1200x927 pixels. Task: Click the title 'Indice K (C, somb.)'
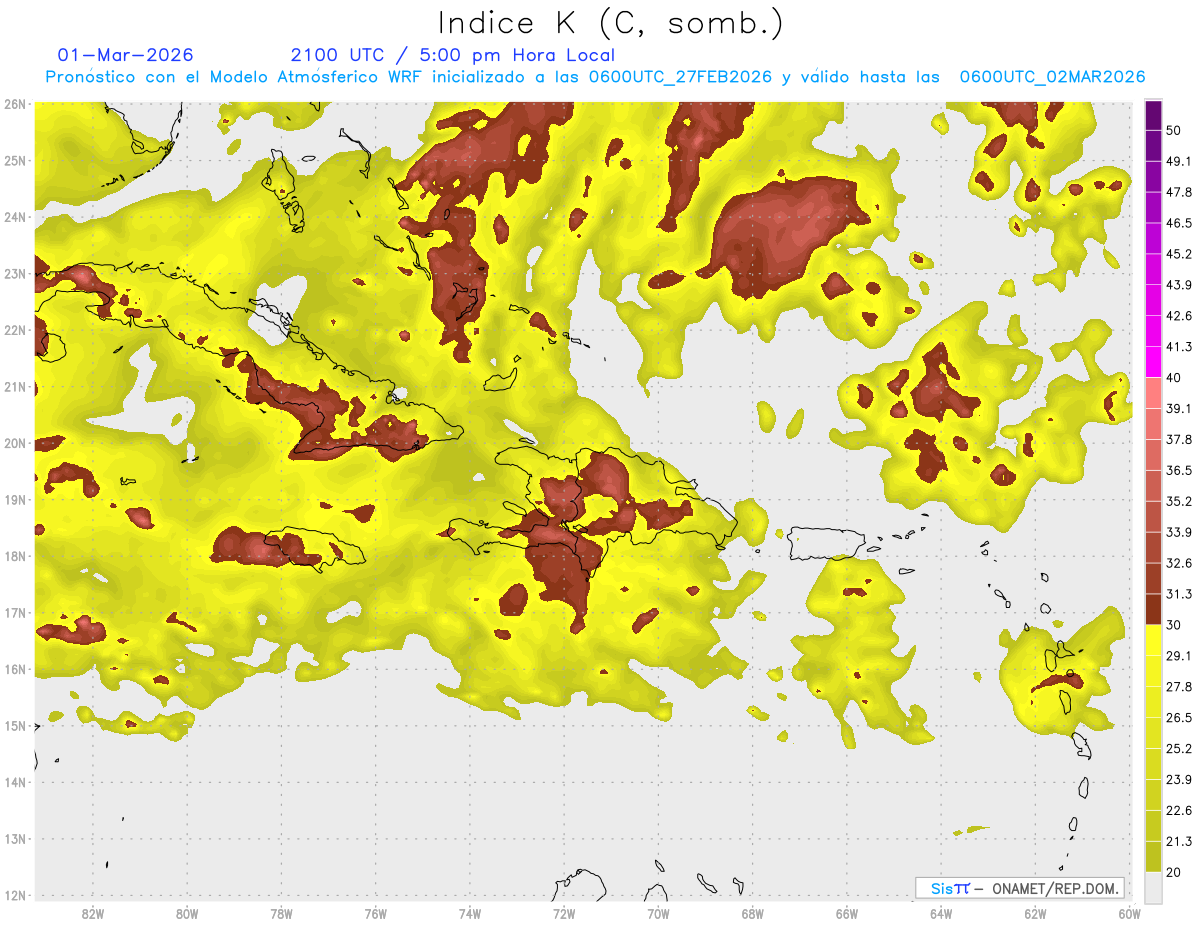611,24
